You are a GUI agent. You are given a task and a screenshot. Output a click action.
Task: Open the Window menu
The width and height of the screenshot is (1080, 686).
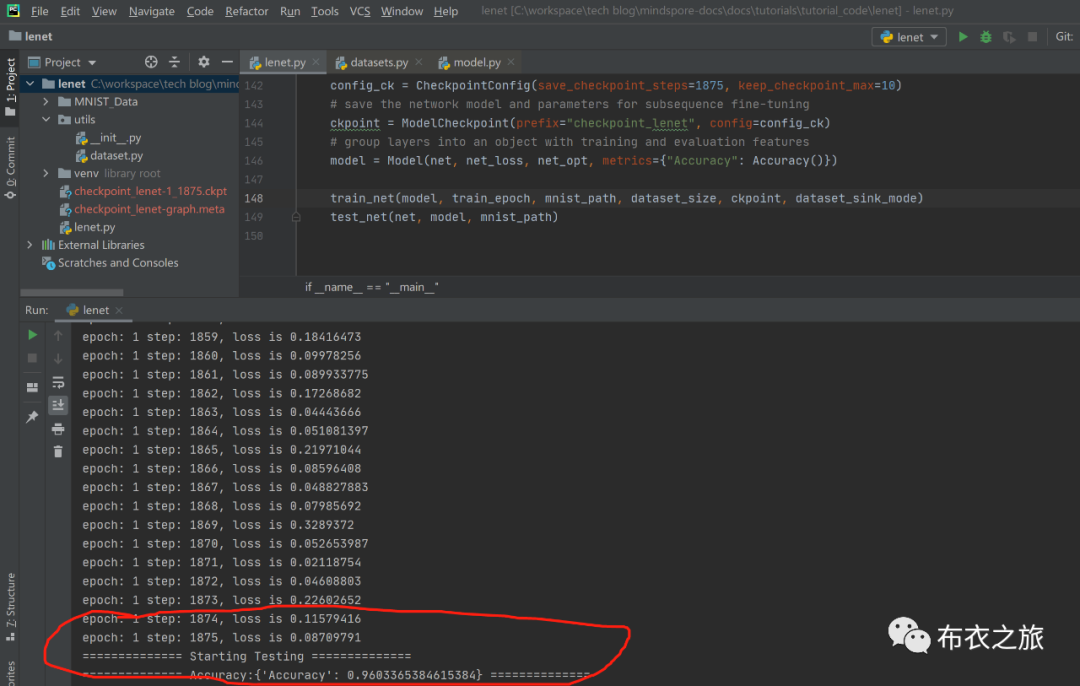[402, 11]
